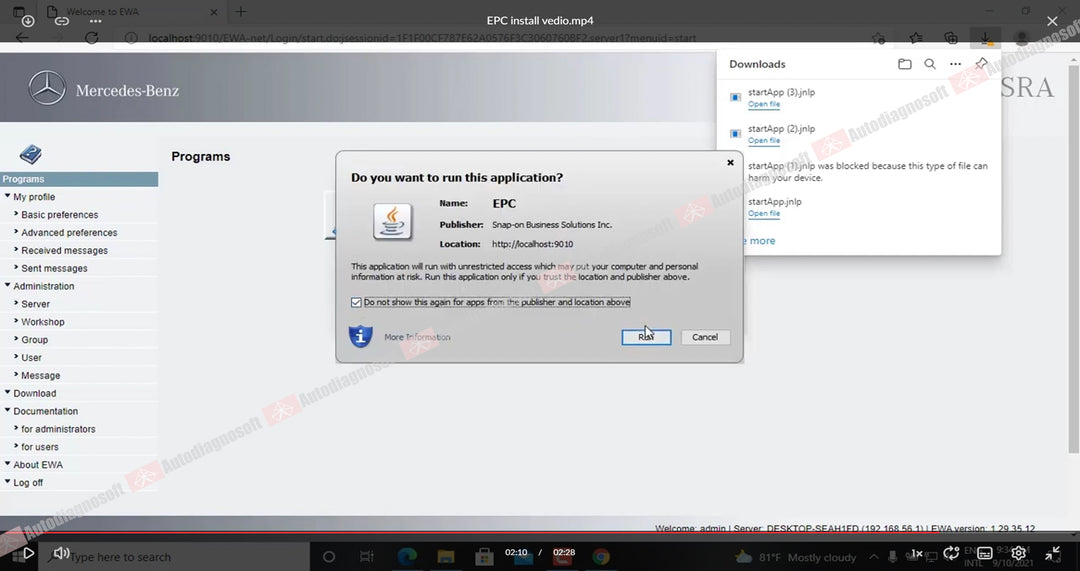The width and height of the screenshot is (1080, 571).
Task: Open Server administration page
Action: pyautogui.click(x=35, y=304)
